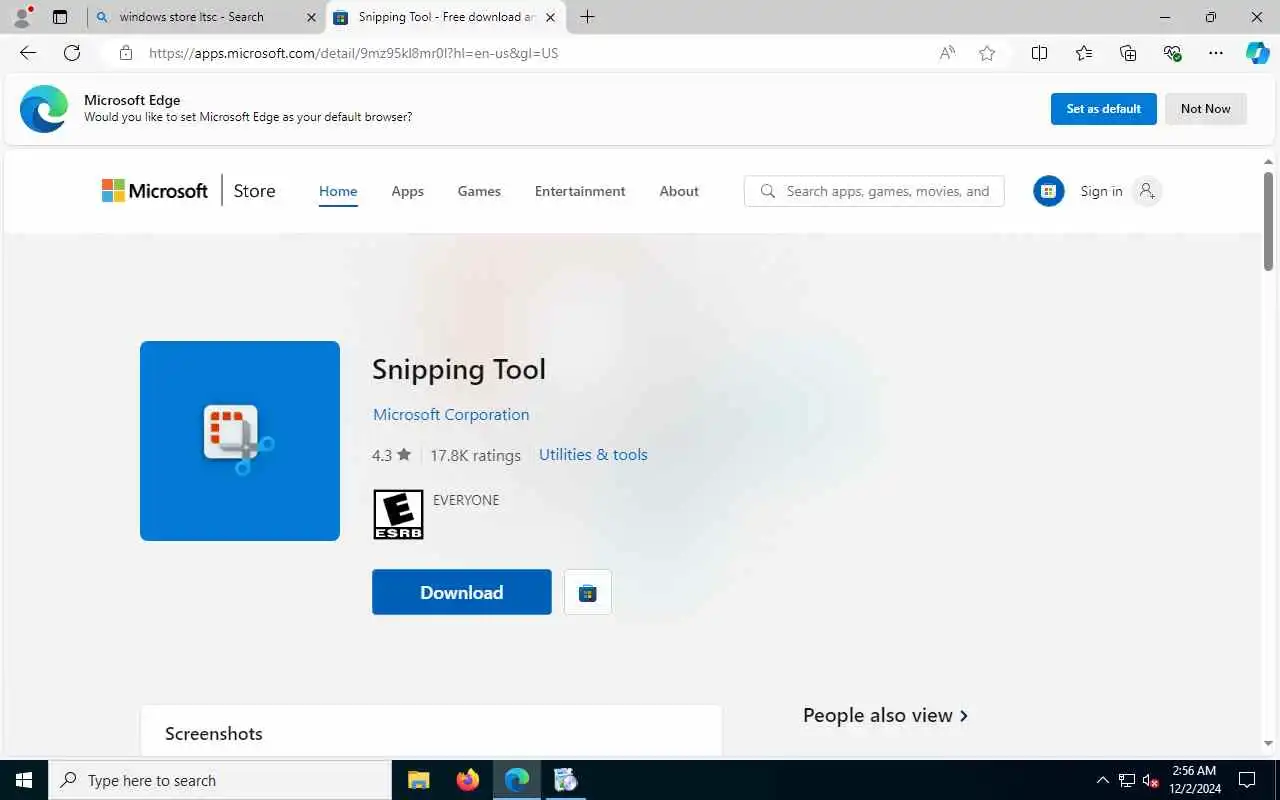Click the scrollbar down arrow
Screen dimensions: 1280x800
pyautogui.click(x=1269, y=744)
